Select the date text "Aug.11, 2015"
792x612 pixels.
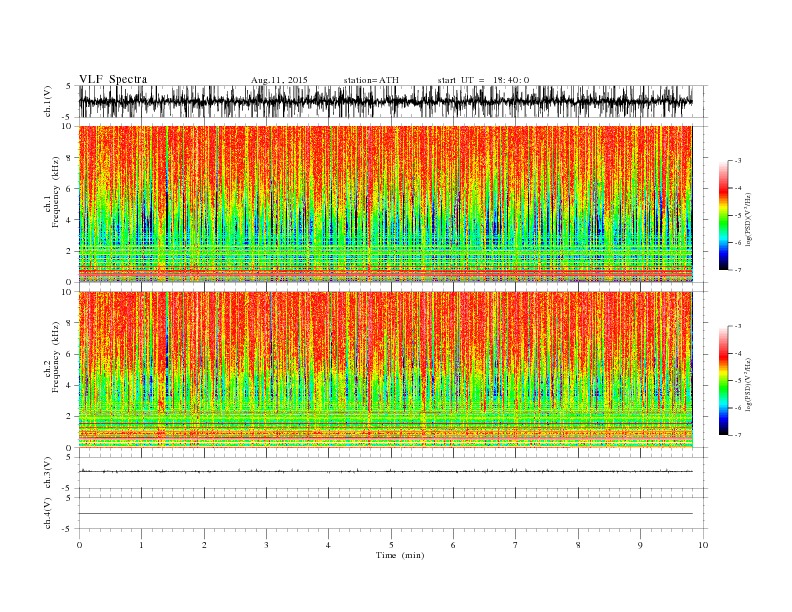(x=279, y=80)
